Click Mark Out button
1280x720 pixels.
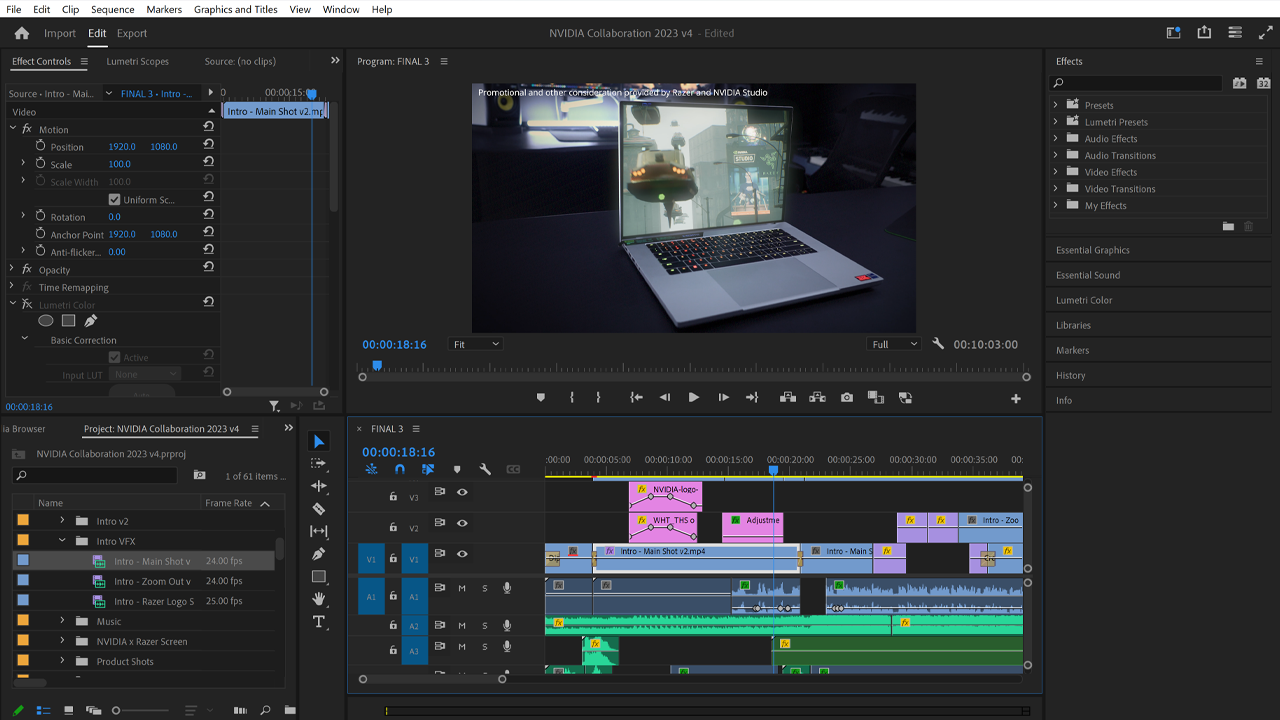click(x=598, y=397)
